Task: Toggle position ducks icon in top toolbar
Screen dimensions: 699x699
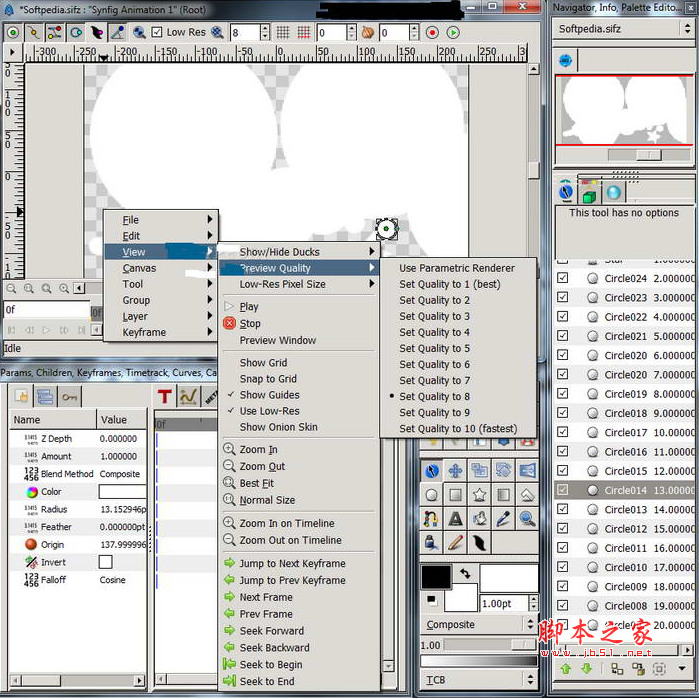Action: point(13,33)
